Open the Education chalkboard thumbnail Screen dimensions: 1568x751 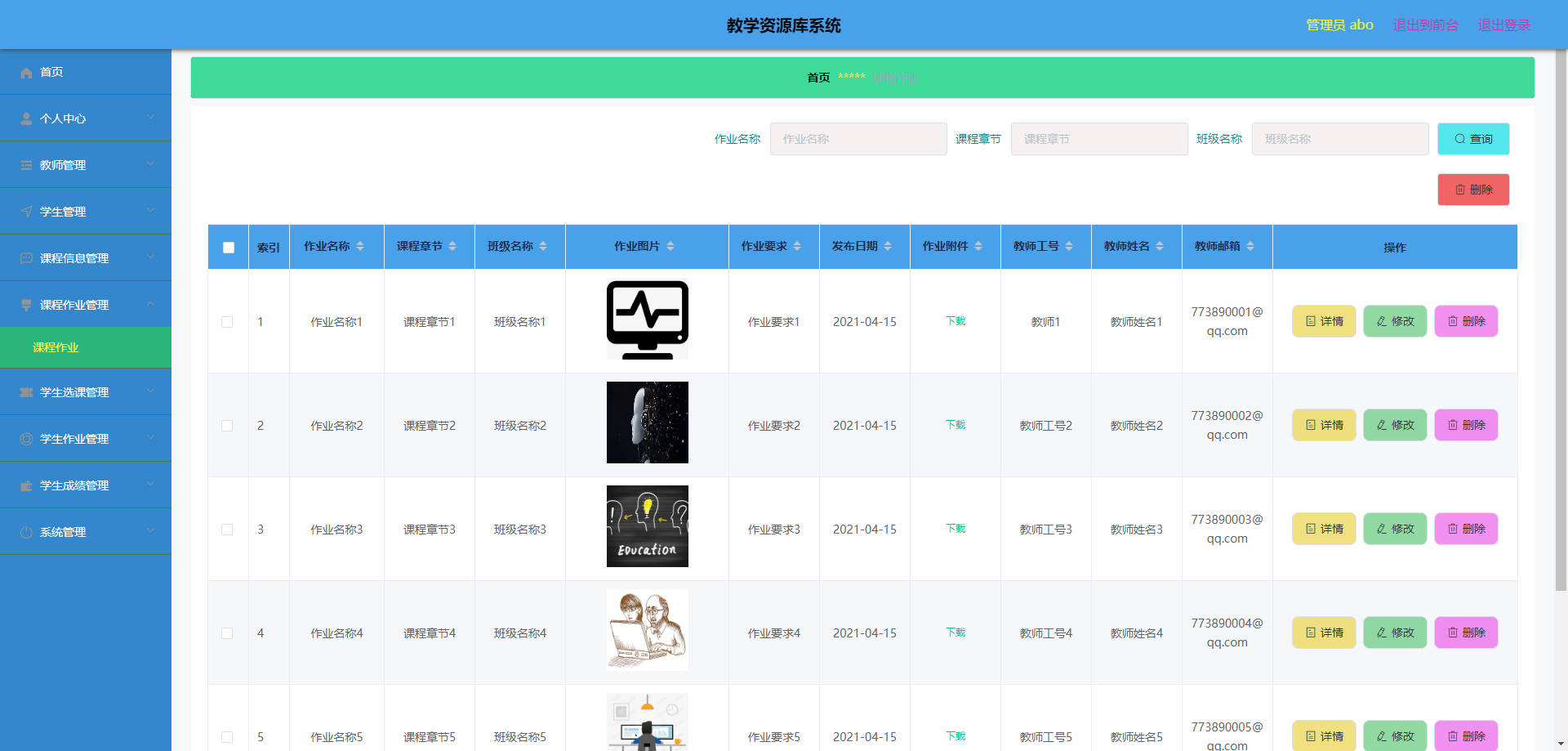(x=648, y=527)
